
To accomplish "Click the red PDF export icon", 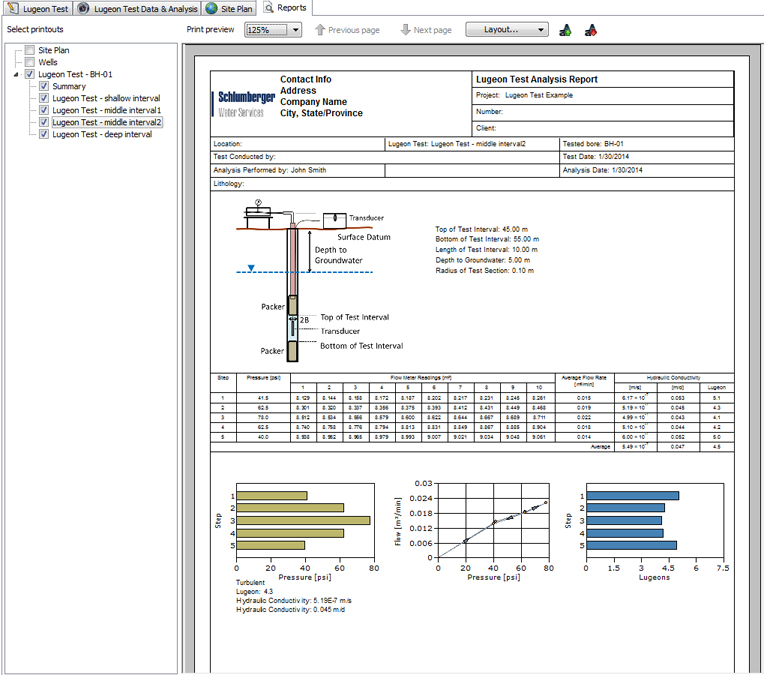I will coord(591,30).
